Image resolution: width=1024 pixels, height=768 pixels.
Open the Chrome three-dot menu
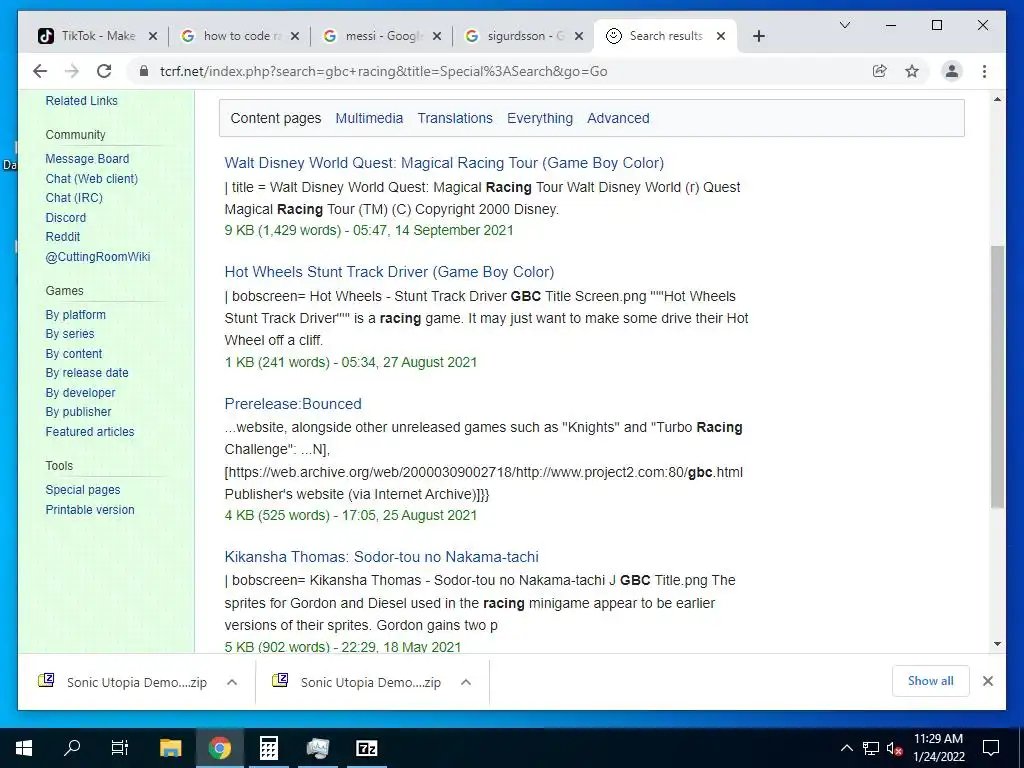click(x=984, y=71)
